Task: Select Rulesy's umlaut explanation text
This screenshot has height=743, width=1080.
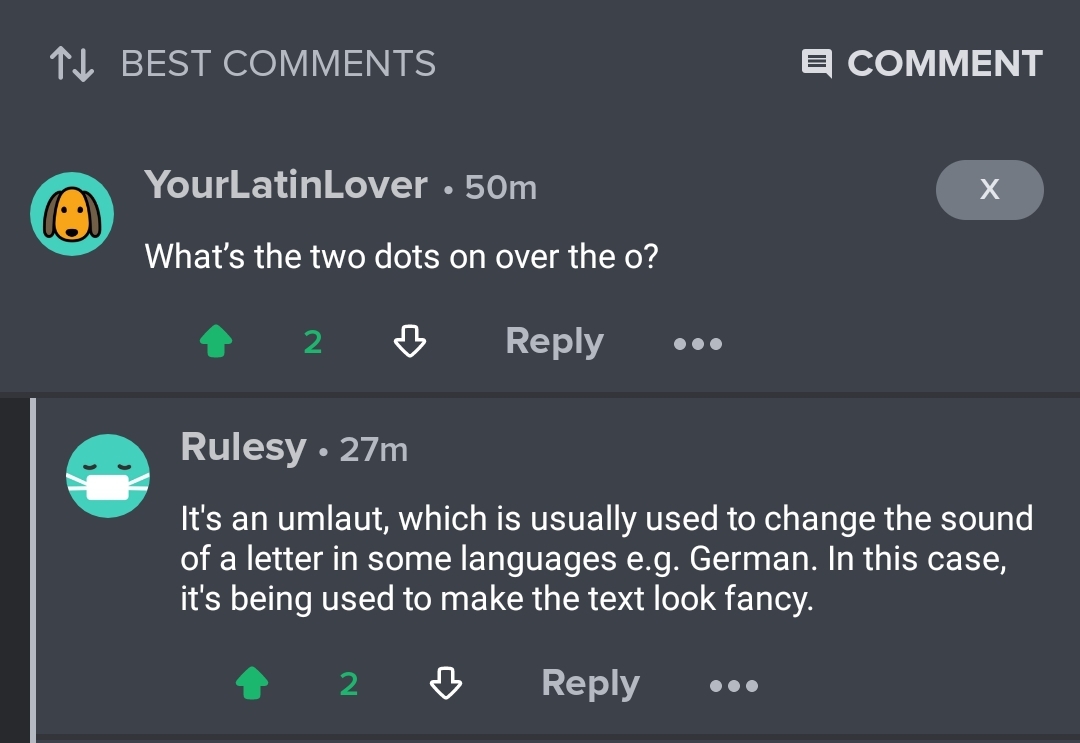Action: coord(606,559)
